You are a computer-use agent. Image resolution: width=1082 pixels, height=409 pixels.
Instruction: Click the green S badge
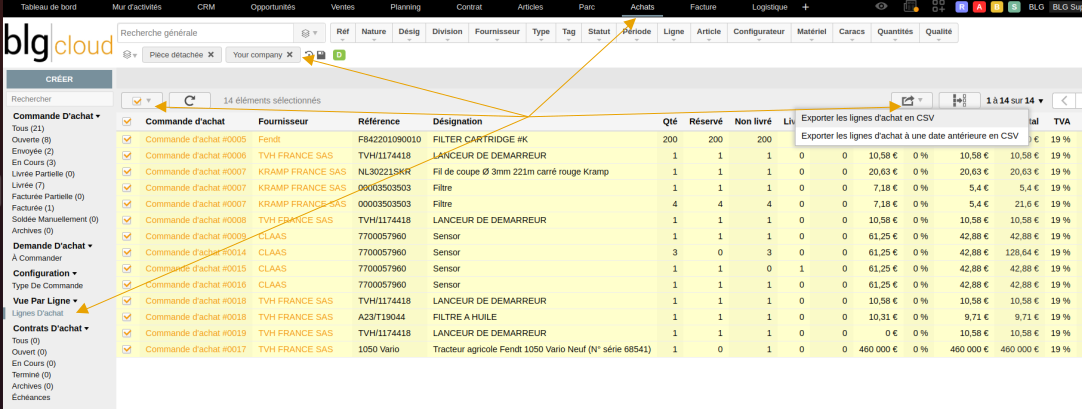[x=1014, y=7]
